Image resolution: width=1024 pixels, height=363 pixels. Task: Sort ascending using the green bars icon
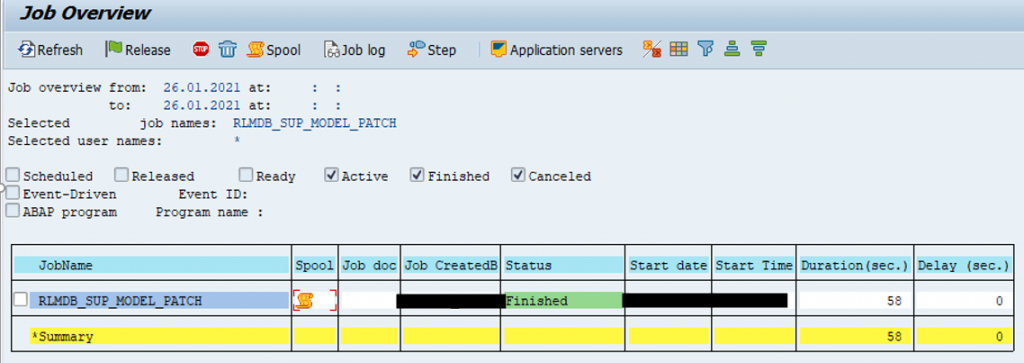click(x=731, y=49)
